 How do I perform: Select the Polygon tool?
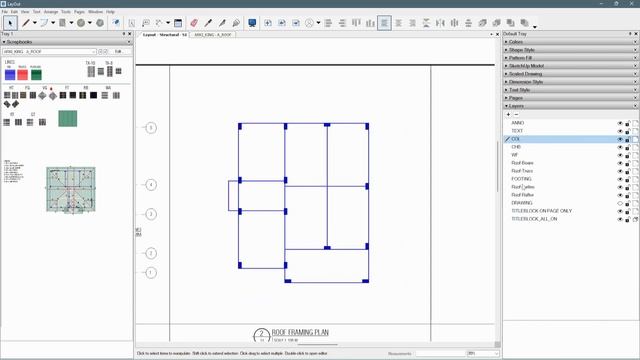tap(100, 23)
